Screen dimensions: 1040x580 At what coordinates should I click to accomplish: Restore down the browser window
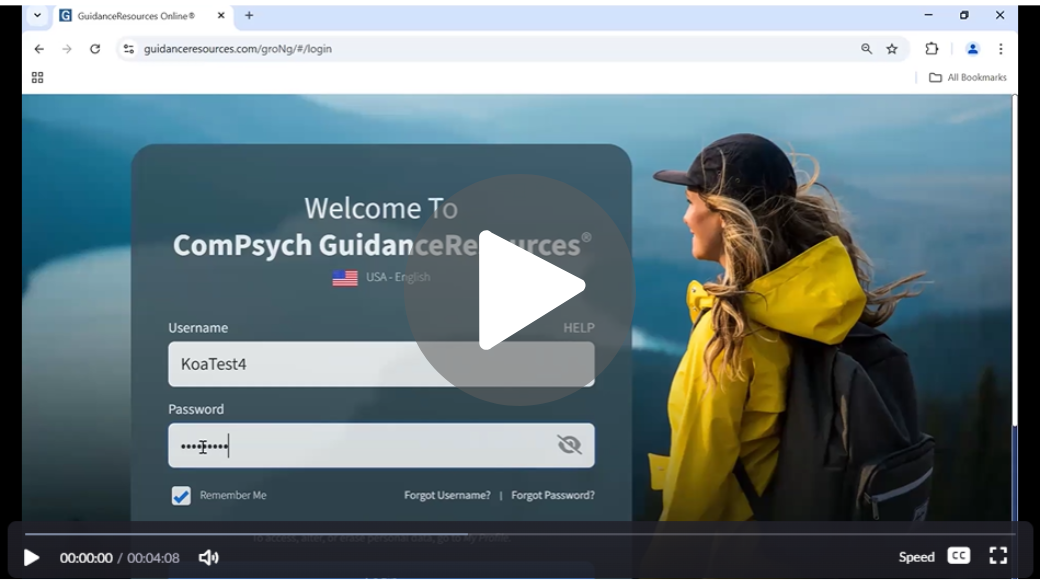pos(964,15)
